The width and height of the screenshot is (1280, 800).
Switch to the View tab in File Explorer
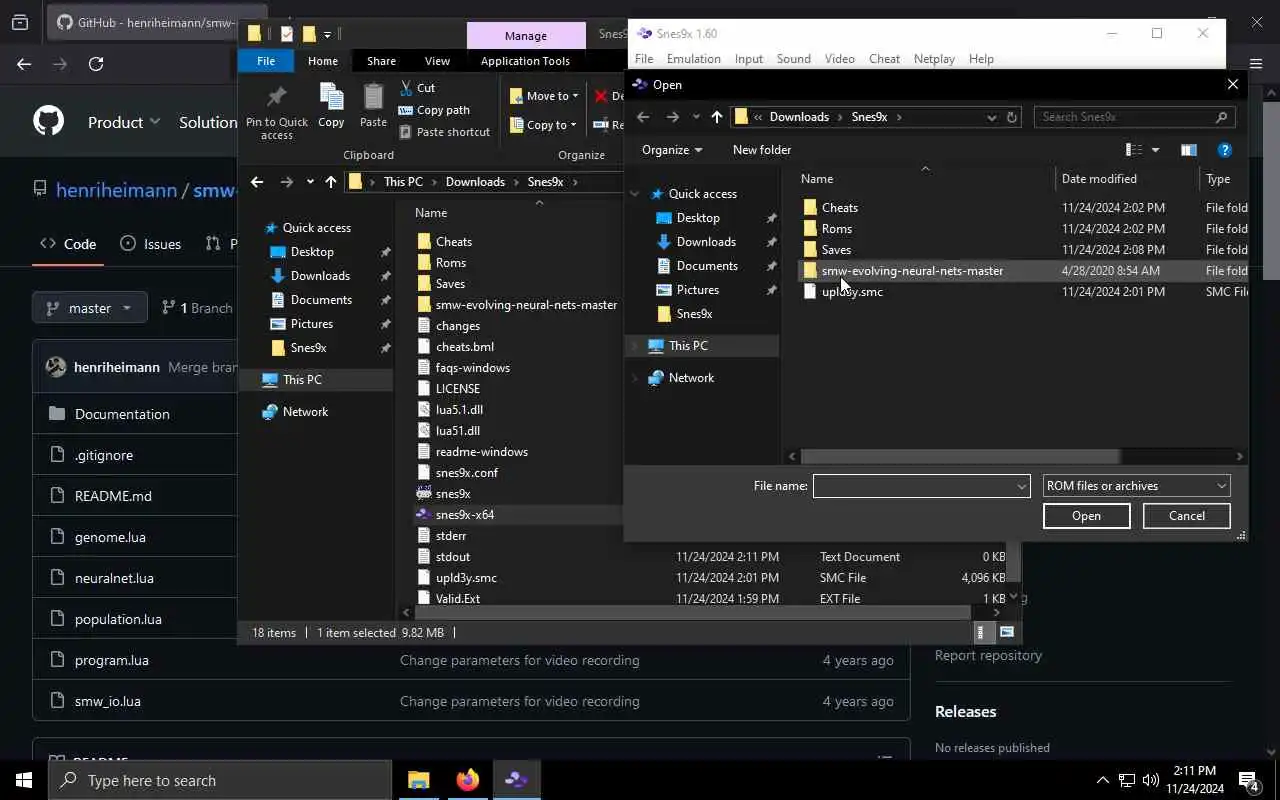click(x=437, y=61)
